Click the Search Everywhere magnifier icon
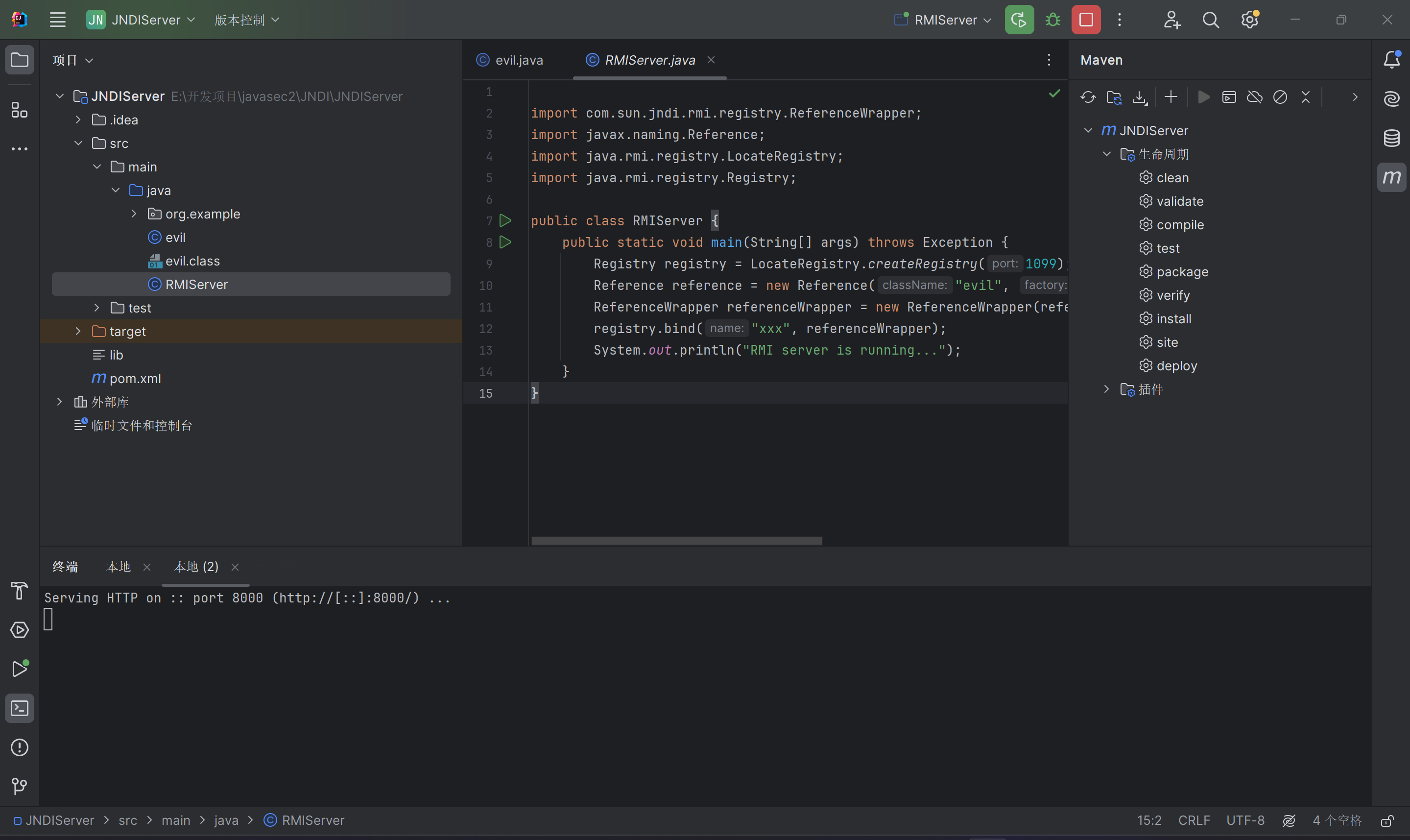Screen dimensions: 1410x840 pos(1210,20)
